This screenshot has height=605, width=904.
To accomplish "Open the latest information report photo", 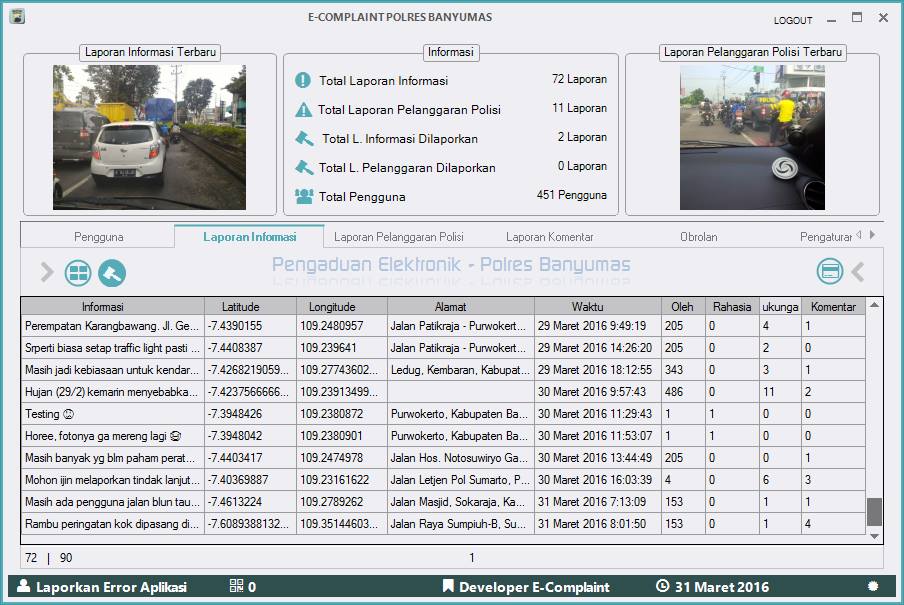I will [149, 137].
